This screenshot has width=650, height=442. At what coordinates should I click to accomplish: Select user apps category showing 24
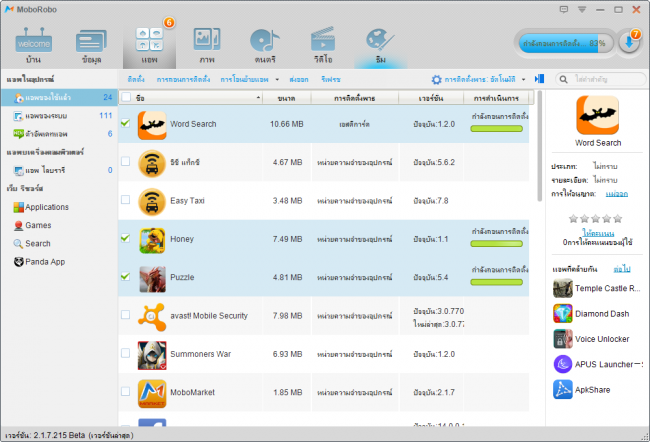[x=59, y=97]
